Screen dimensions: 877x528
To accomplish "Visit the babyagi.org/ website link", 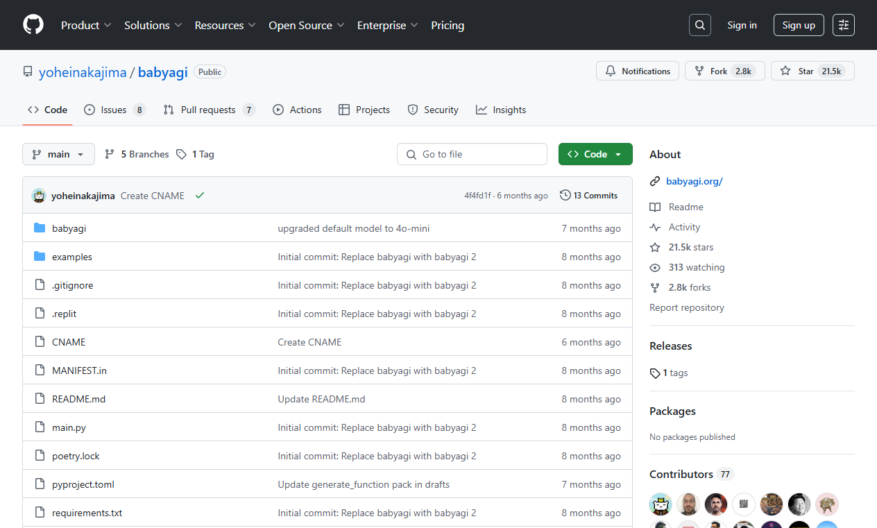I will tap(694, 181).
